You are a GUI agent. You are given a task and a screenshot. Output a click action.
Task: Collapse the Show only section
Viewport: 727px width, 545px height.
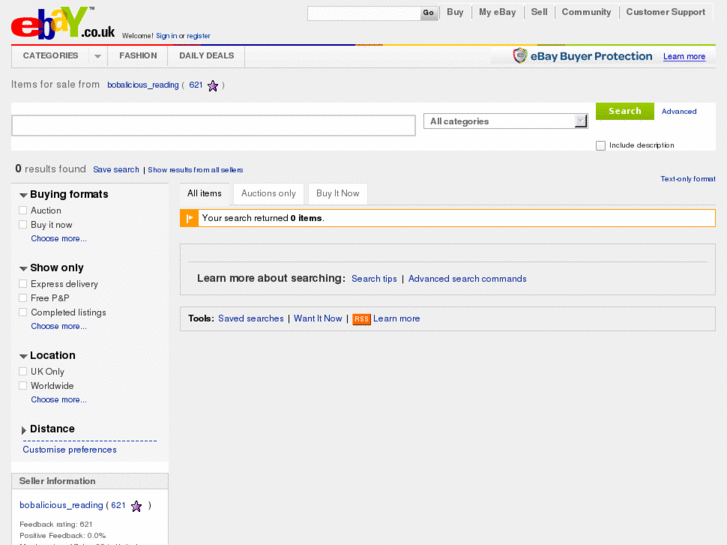pos(23,269)
